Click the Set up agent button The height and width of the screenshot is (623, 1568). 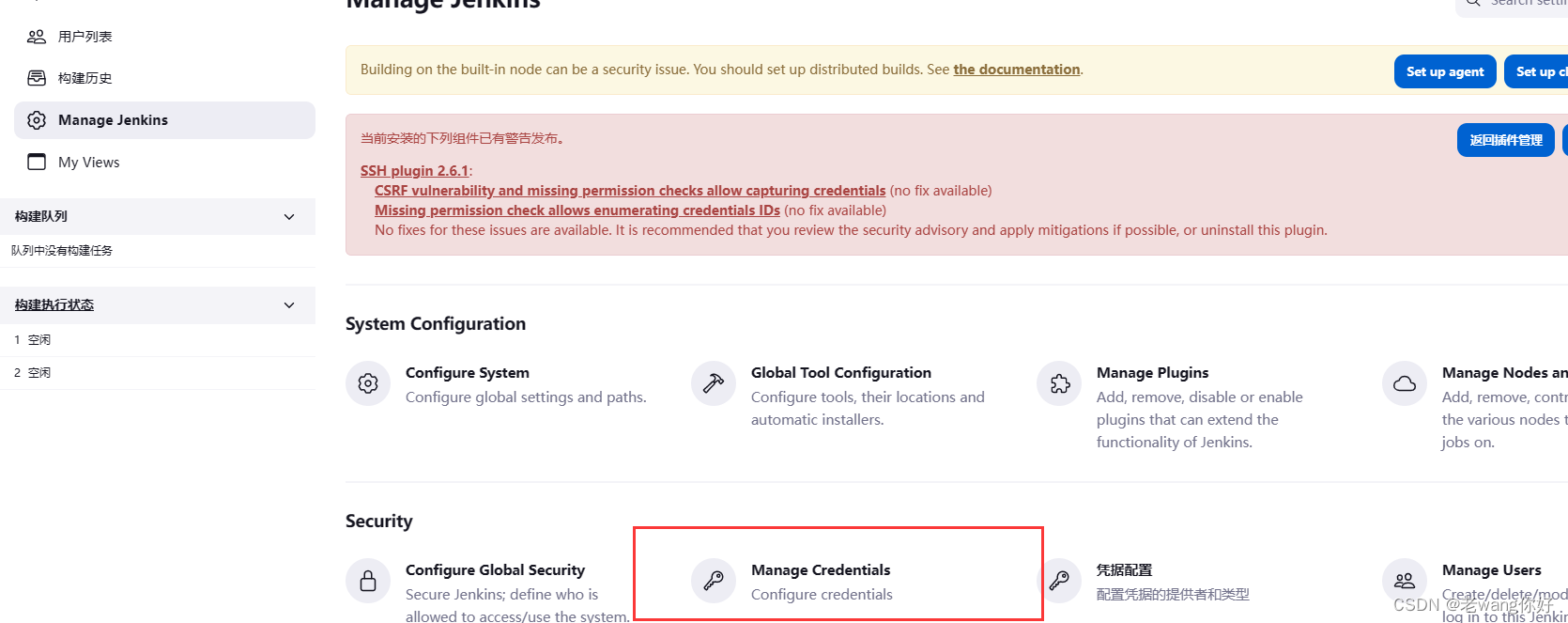(1445, 71)
